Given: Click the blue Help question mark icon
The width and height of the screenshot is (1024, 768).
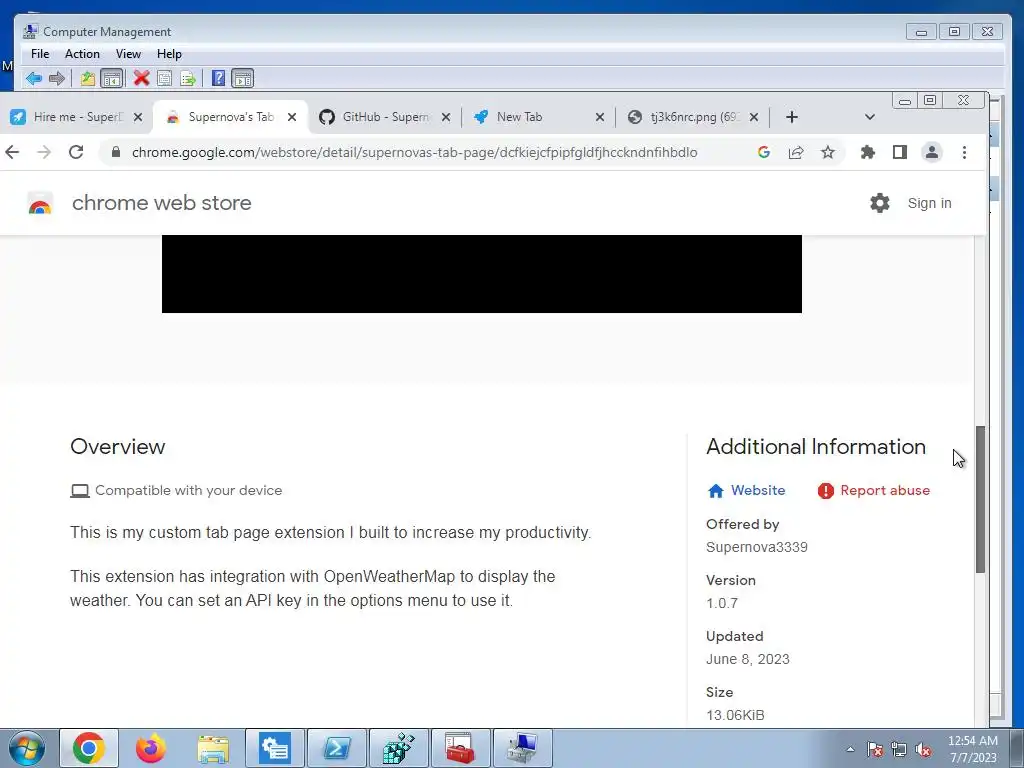Looking at the screenshot, I should coord(219,79).
